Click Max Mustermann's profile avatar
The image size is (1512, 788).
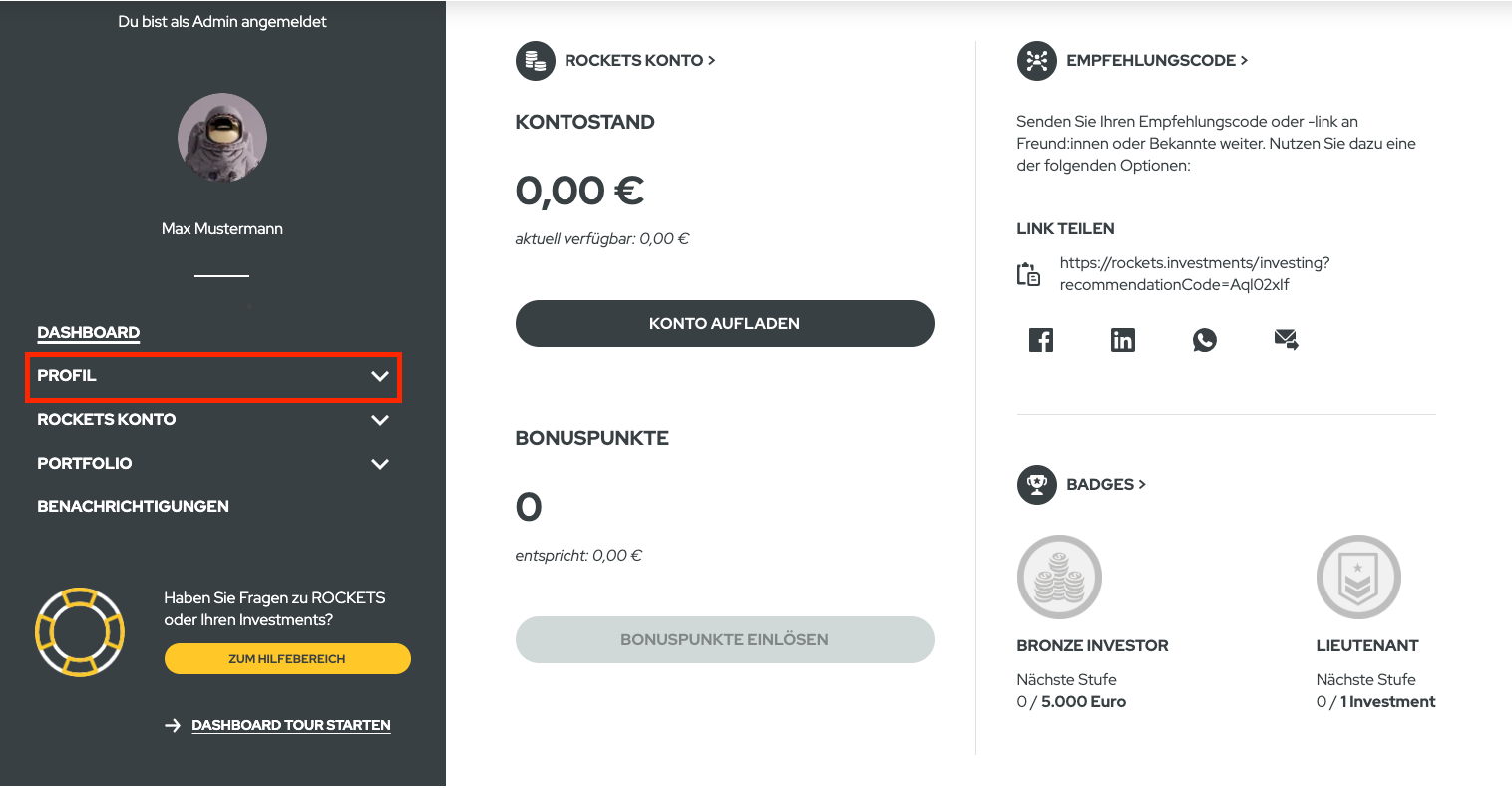(x=222, y=138)
